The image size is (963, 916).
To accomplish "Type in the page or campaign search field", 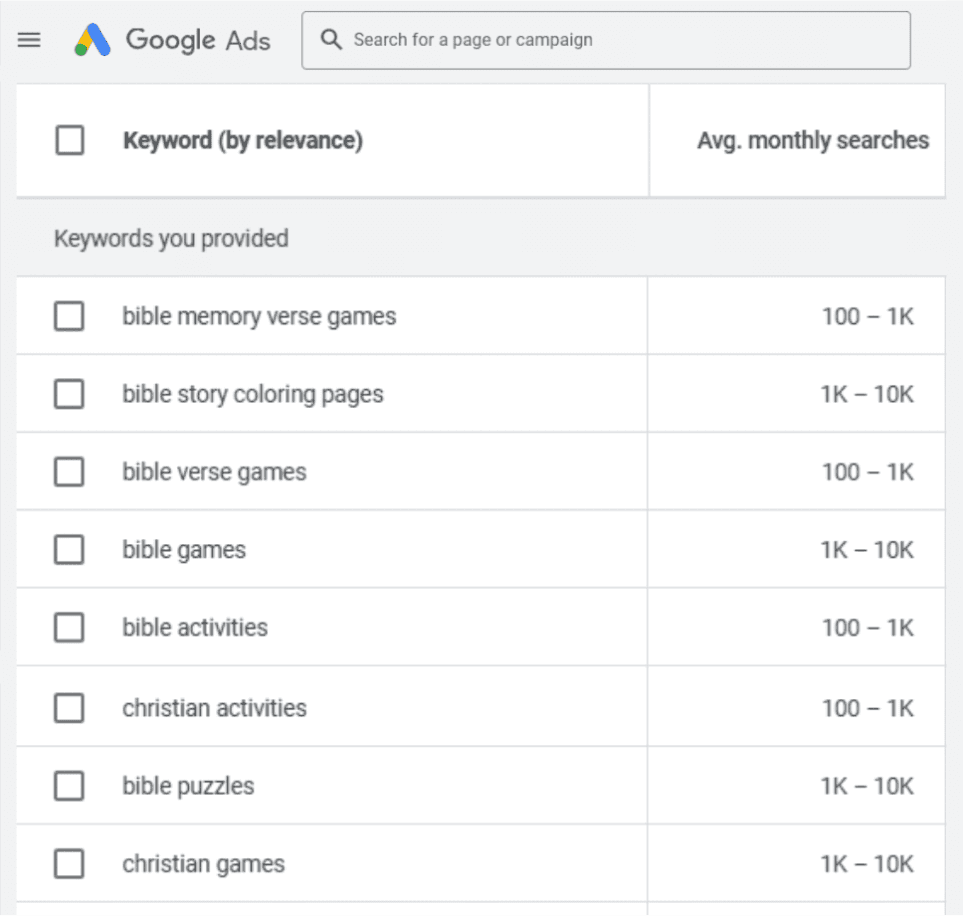I will pyautogui.click(x=620, y=40).
